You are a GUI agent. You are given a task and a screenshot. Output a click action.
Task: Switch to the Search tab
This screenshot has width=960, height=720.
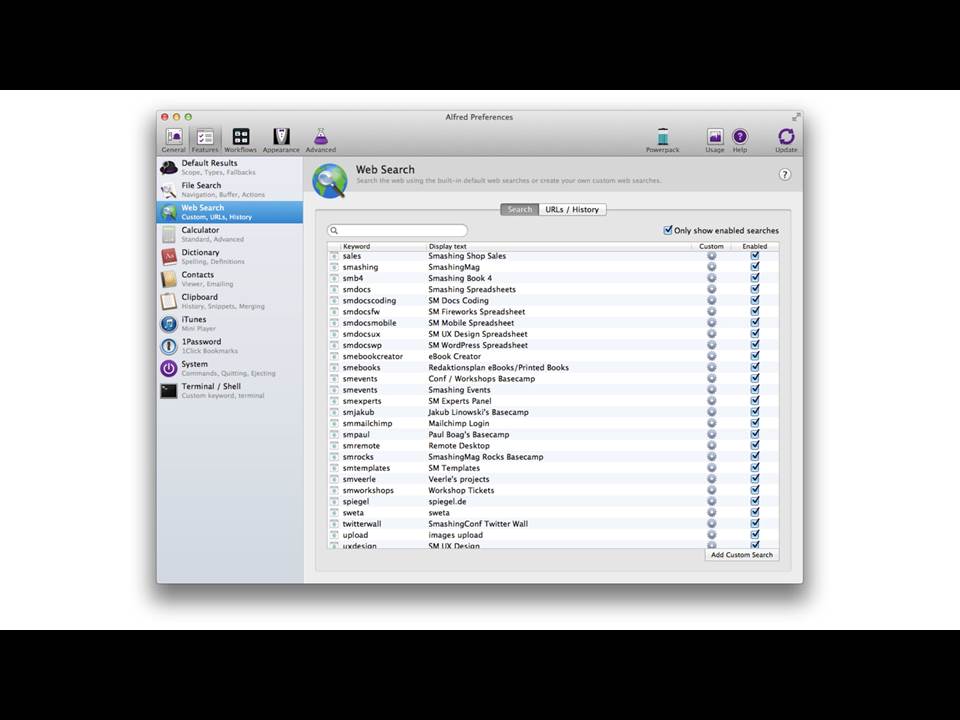[519, 209]
